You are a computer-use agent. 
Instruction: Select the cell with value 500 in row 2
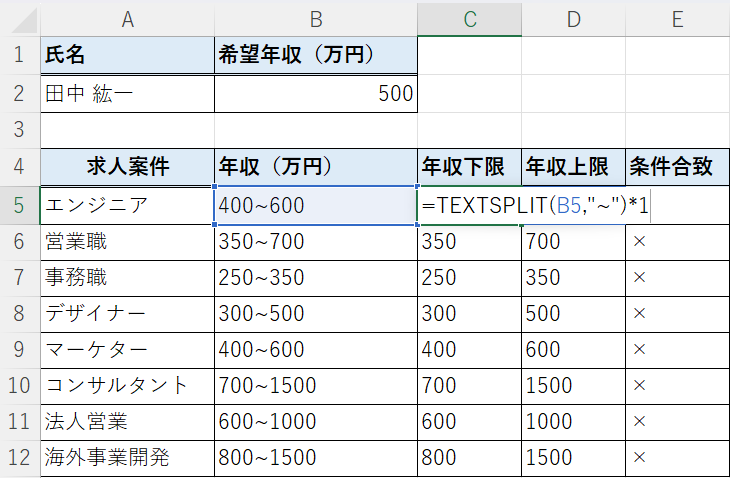pos(316,94)
